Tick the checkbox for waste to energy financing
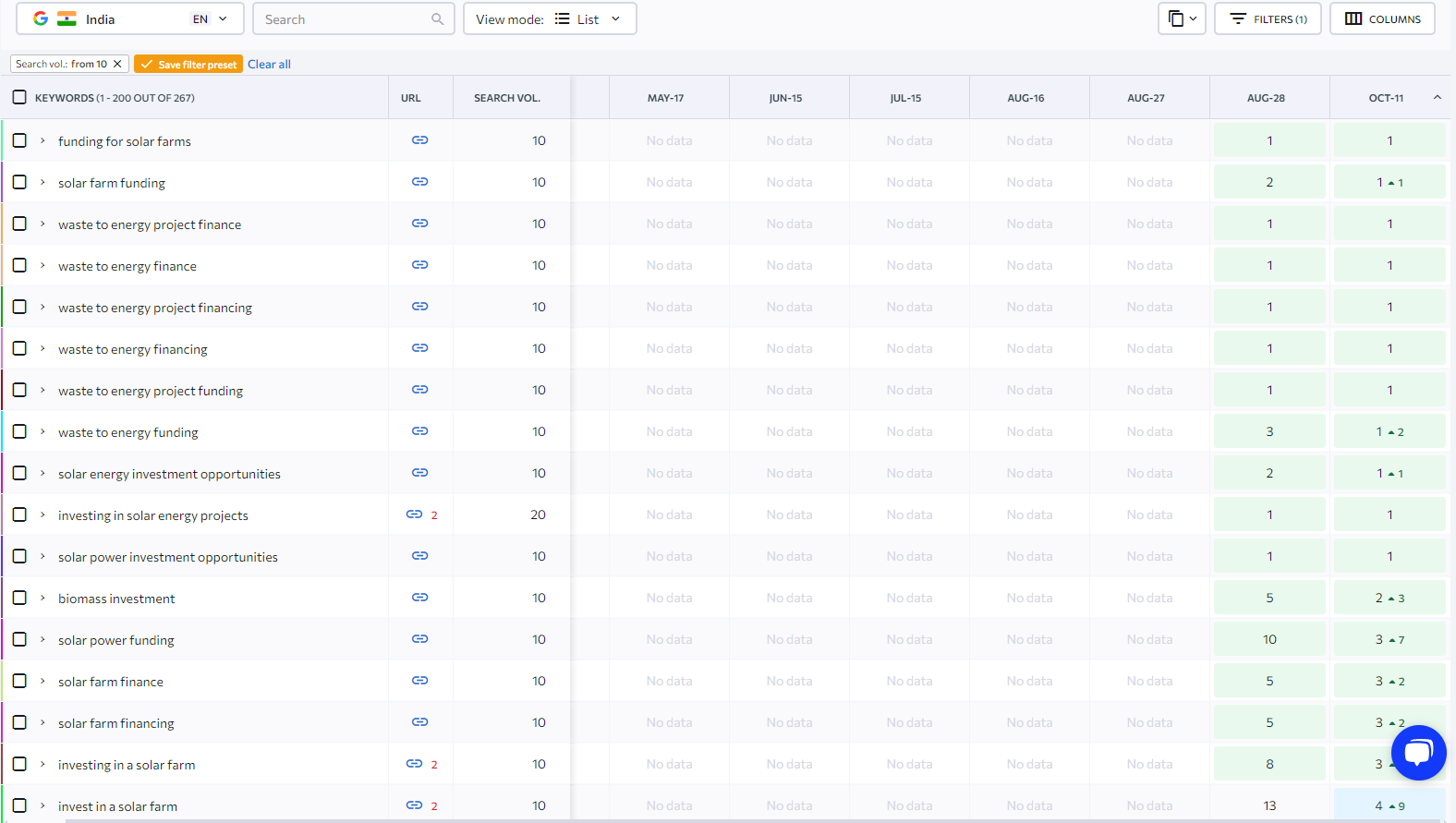Image resolution: width=1456 pixels, height=823 pixels. [x=19, y=348]
